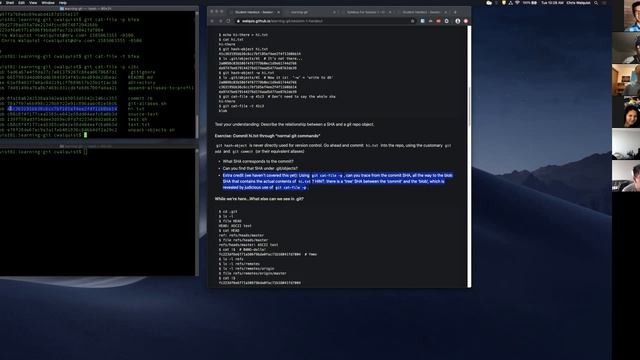Image resolution: width=640 pixels, height=360 pixels.
Task: Click '.gitignore' in terminal listing
Action: pyautogui.click(x=142, y=72)
